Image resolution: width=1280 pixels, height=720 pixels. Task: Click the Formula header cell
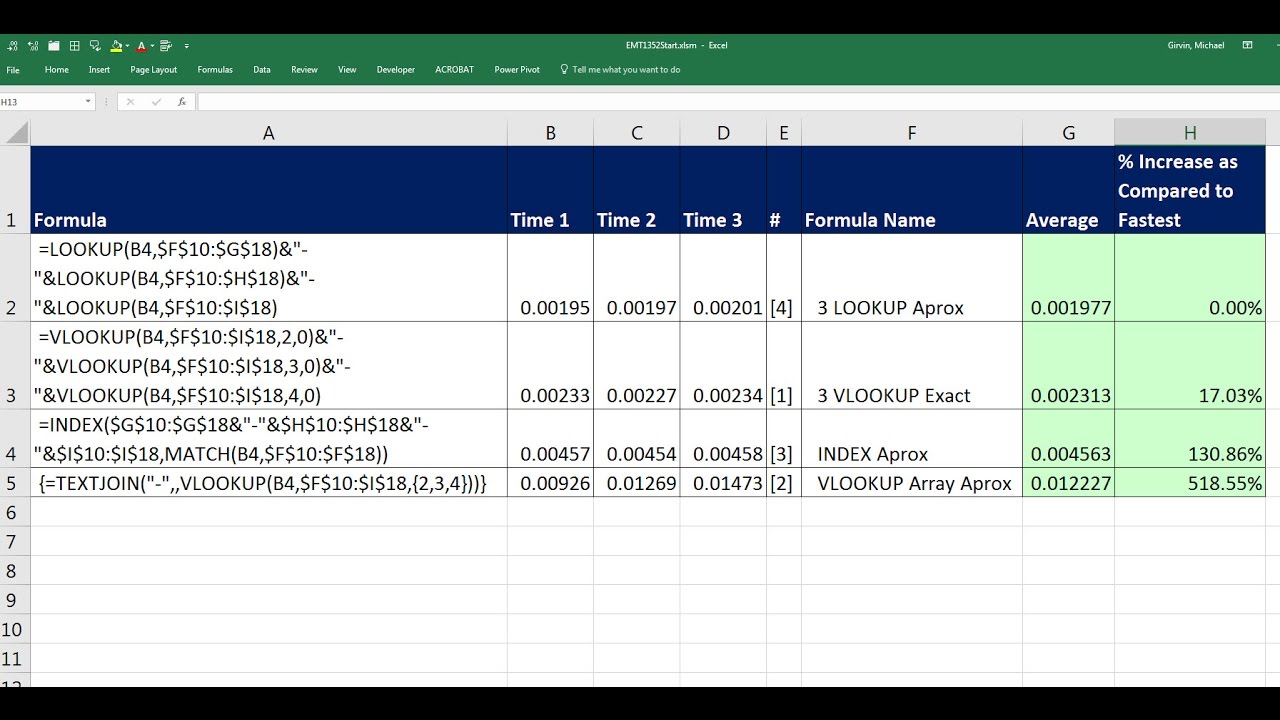click(x=269, y=190)
